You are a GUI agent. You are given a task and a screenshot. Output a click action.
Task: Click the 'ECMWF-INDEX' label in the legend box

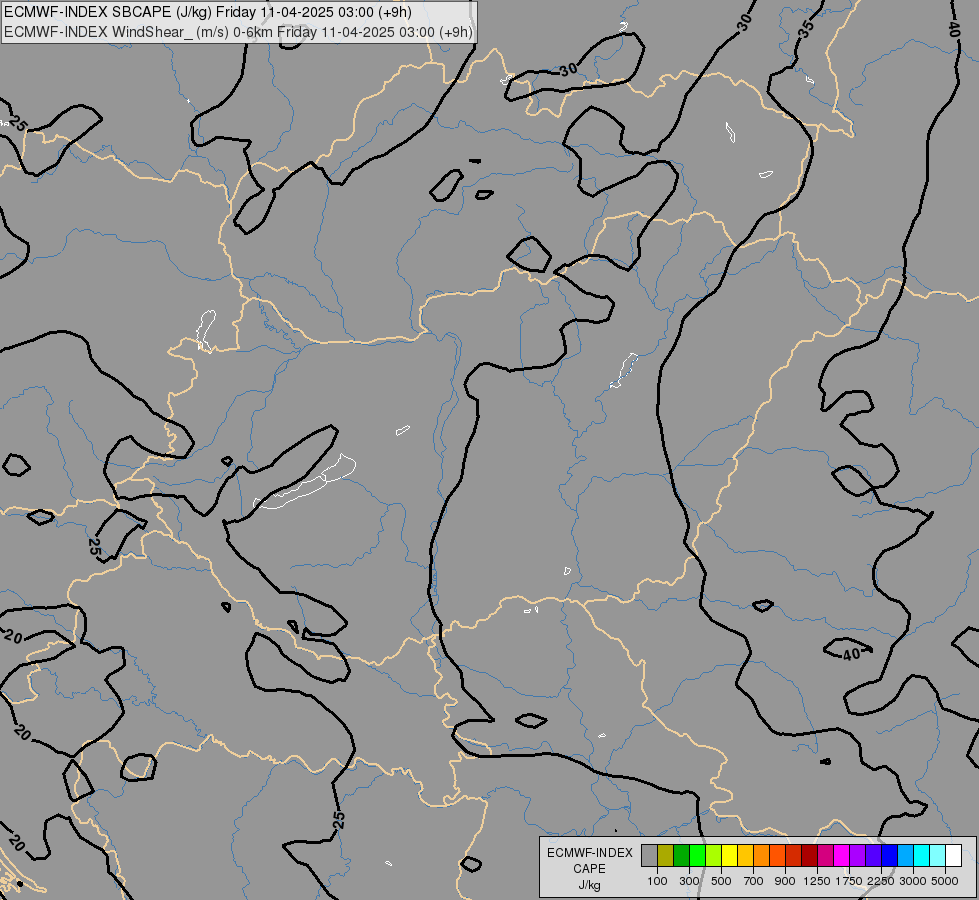tap(589, 853)
